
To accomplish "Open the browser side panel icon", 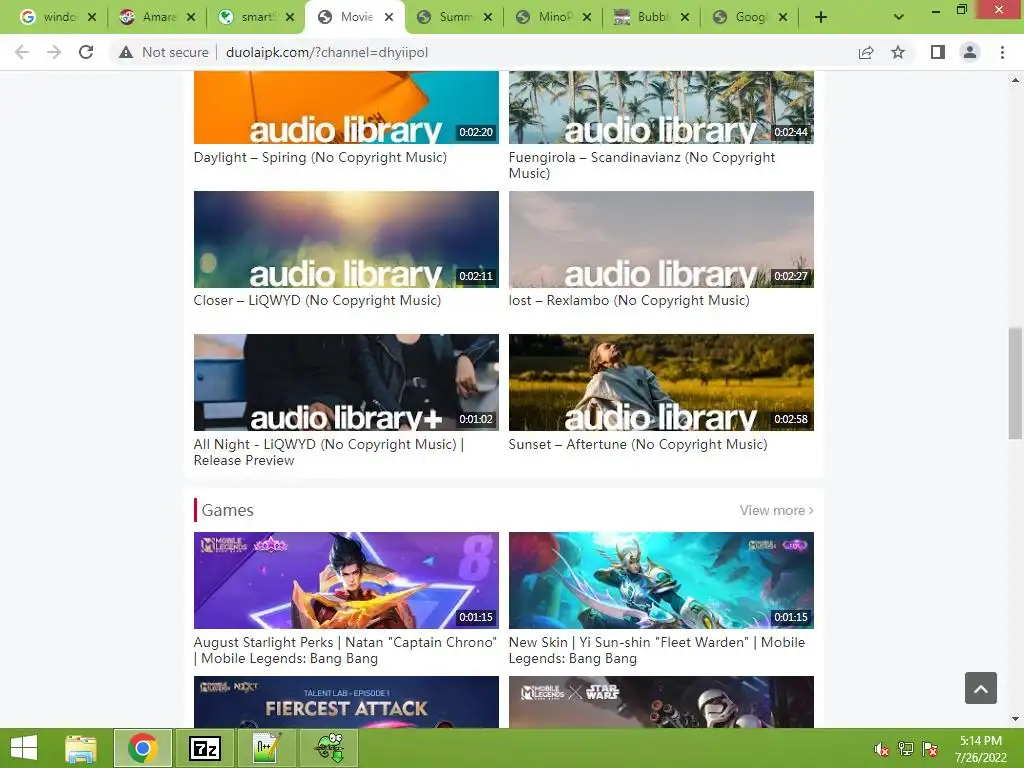I will click(938, 52).
